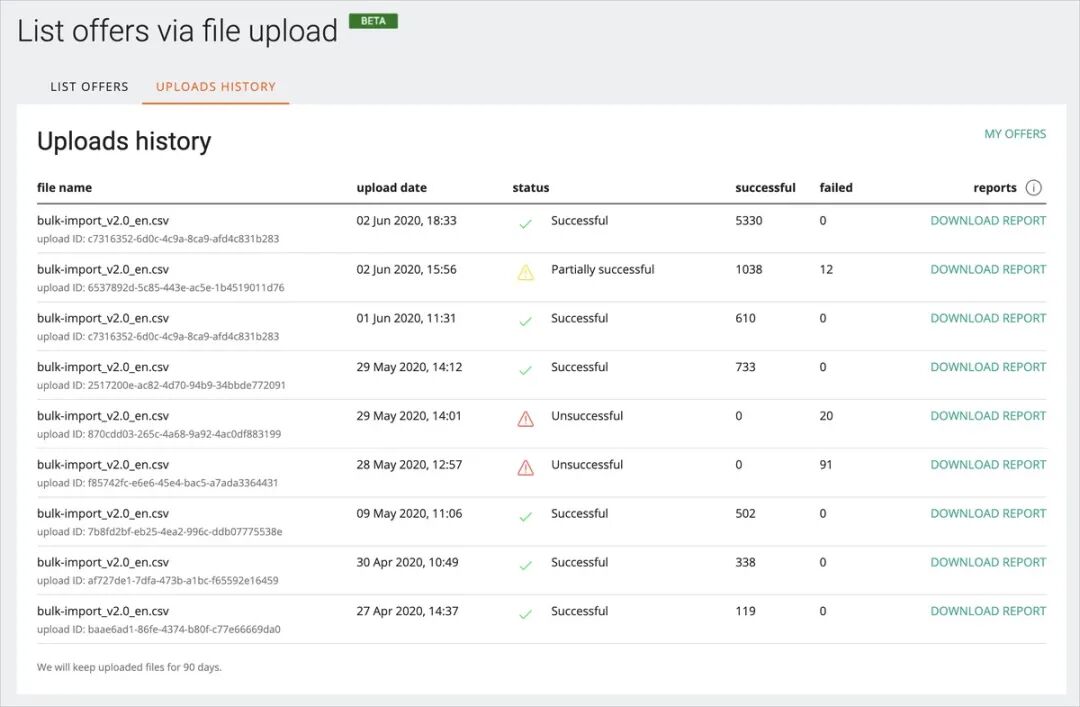
Task: Click the 'failed' column header
Action: pos(836,187)
